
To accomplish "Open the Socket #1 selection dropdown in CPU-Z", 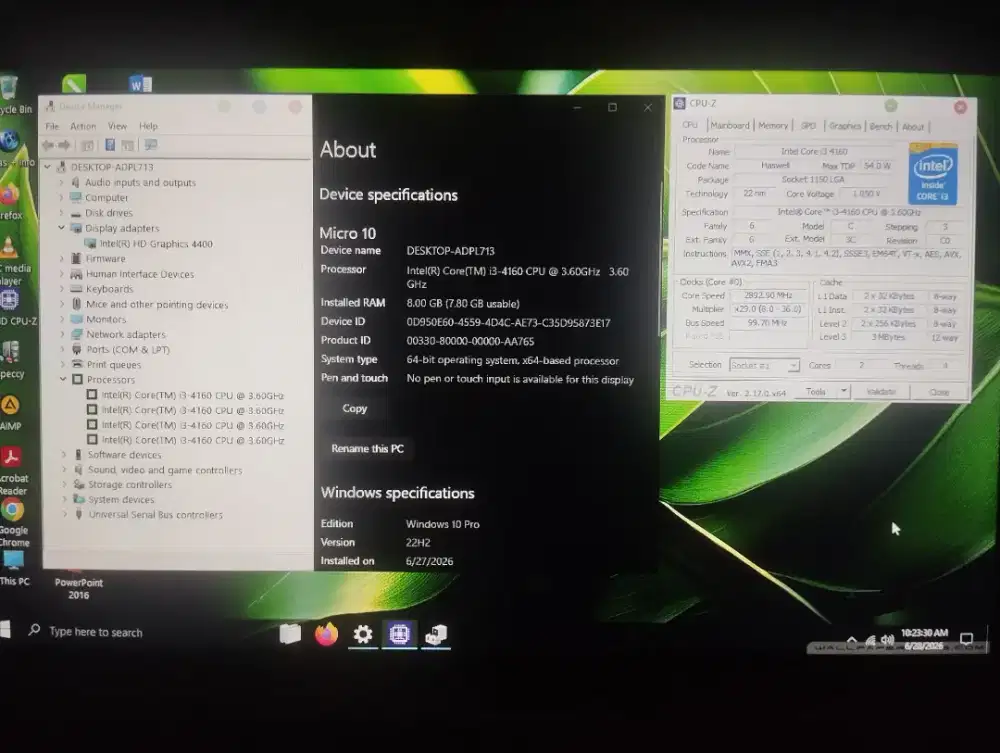I will pos(764,365).
